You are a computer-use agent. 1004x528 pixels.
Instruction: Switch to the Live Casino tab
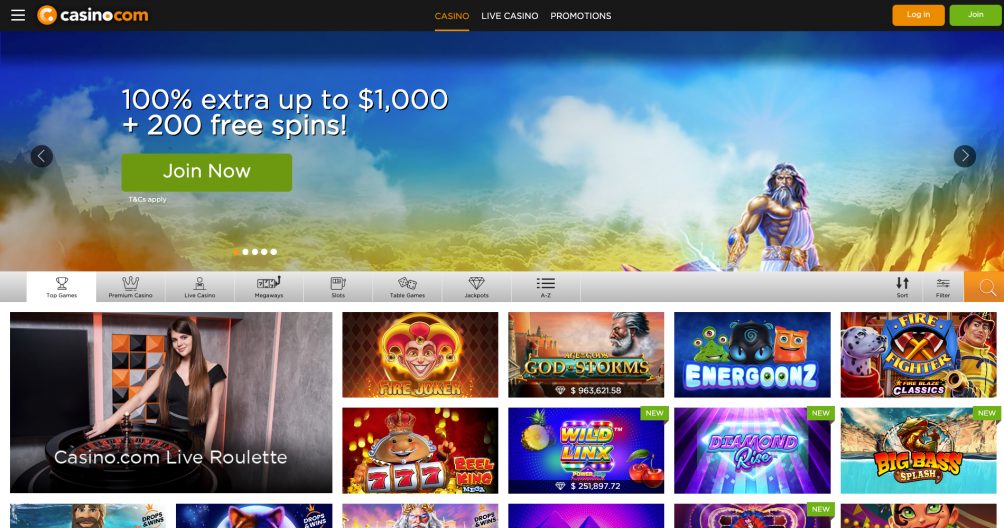510,15
